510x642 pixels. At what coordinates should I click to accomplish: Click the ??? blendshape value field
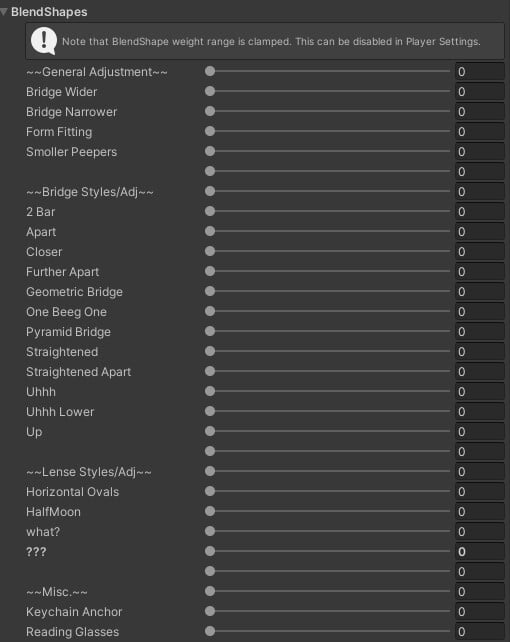pyautogui.click(x=479, y=552)
